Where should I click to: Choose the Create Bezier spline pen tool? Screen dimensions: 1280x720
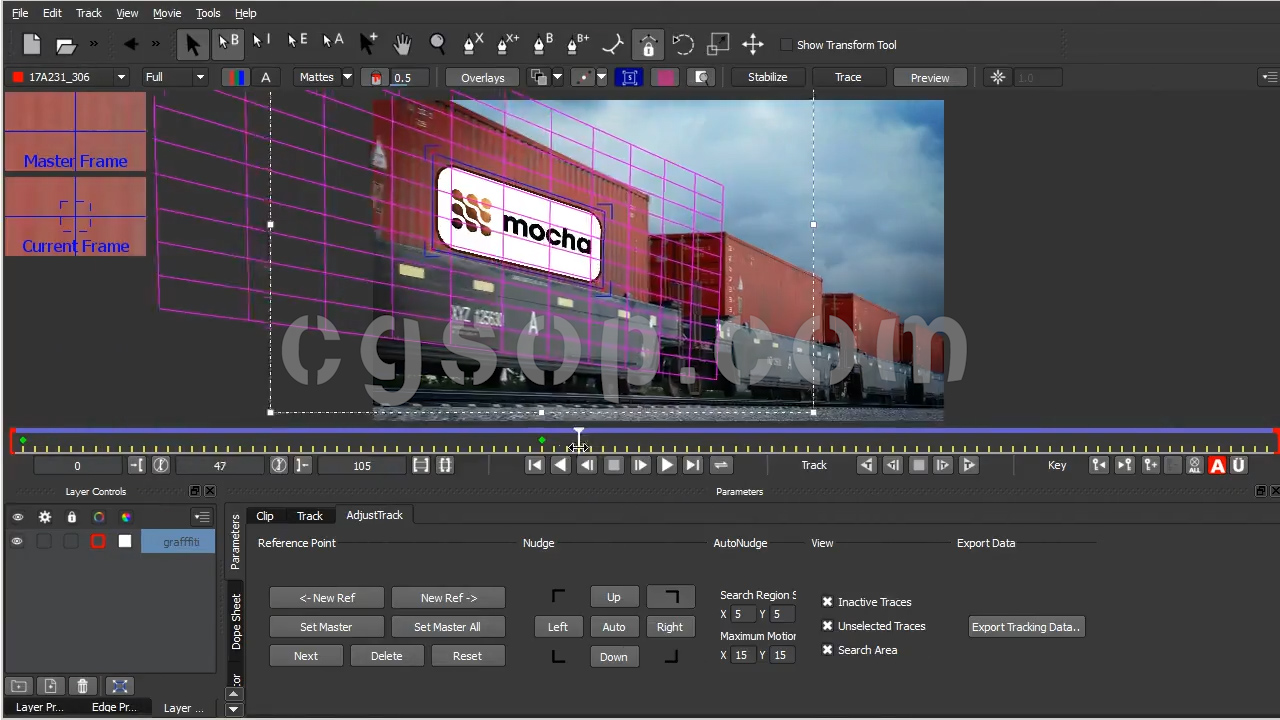pos(543,45)
